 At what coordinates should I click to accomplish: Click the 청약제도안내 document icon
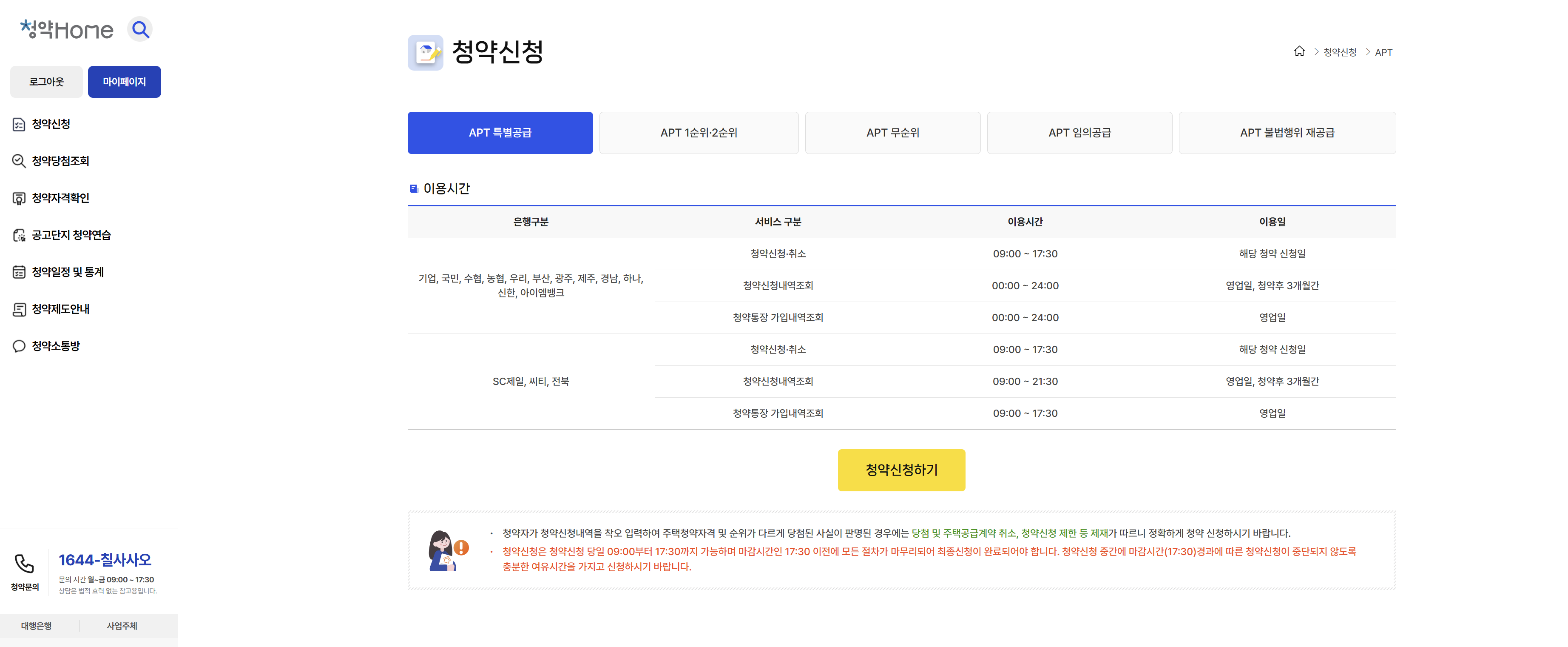click(19, 310)
